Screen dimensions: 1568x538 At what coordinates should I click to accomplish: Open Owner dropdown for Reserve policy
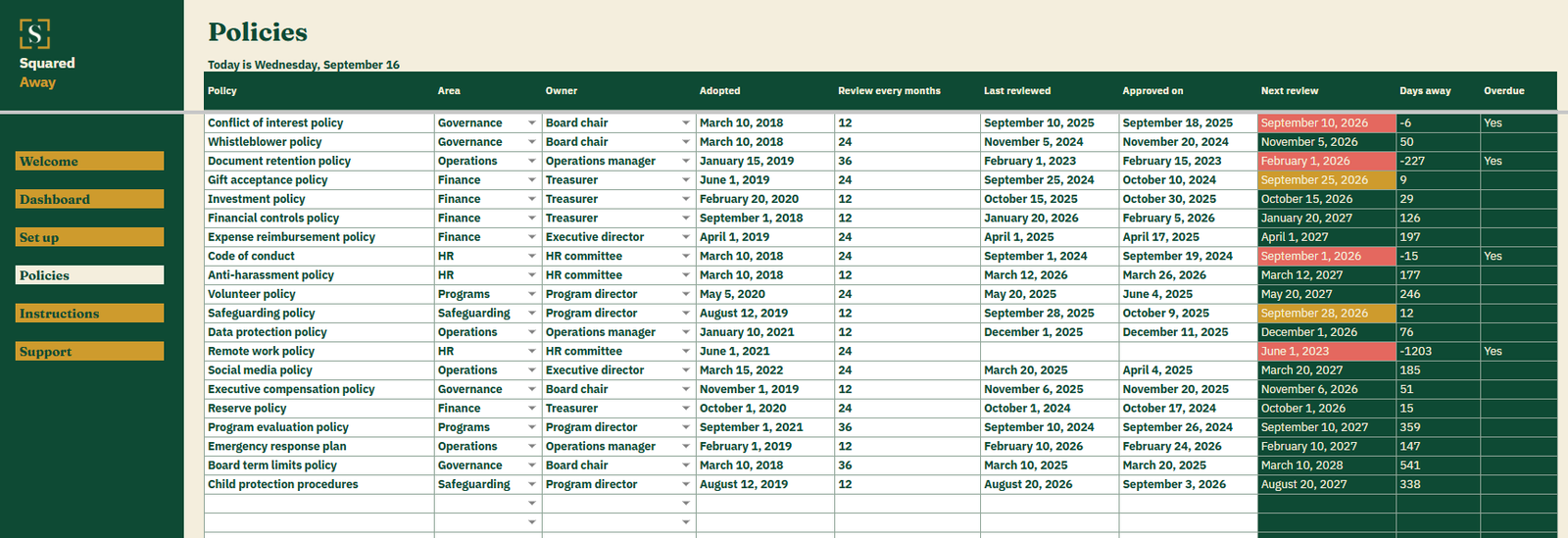click(x=686, y=409)
